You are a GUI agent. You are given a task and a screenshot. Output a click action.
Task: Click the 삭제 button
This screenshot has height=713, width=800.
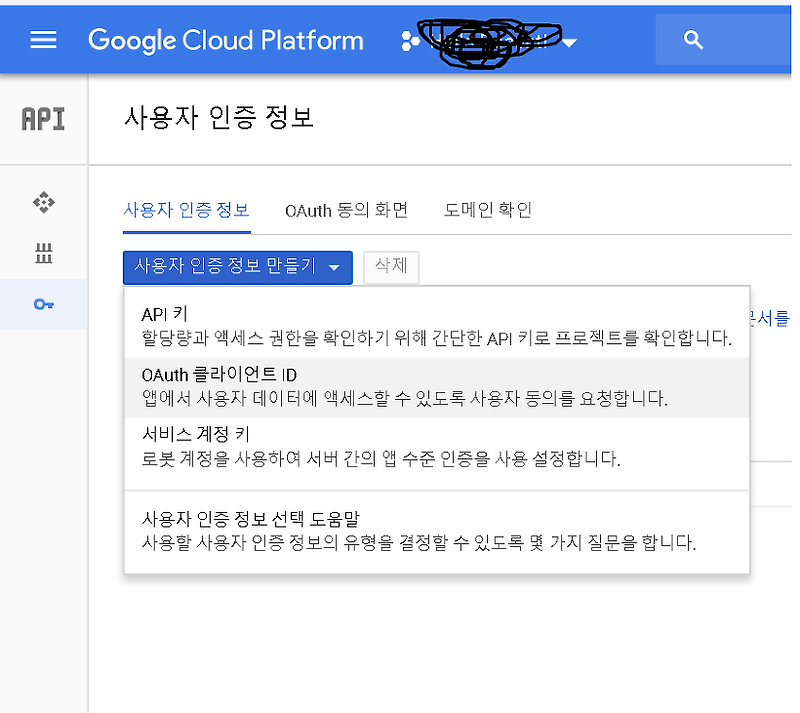click(x=391, y=267)
